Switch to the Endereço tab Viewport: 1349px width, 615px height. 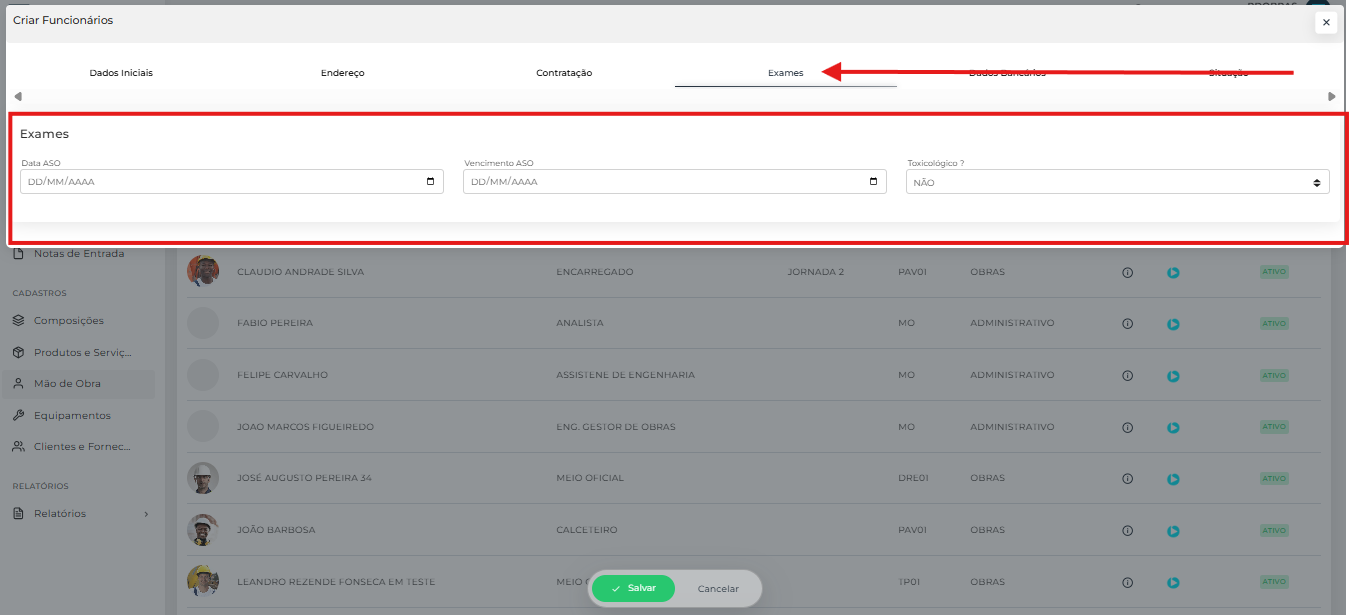pyautogui.click(x=342, y=73)
